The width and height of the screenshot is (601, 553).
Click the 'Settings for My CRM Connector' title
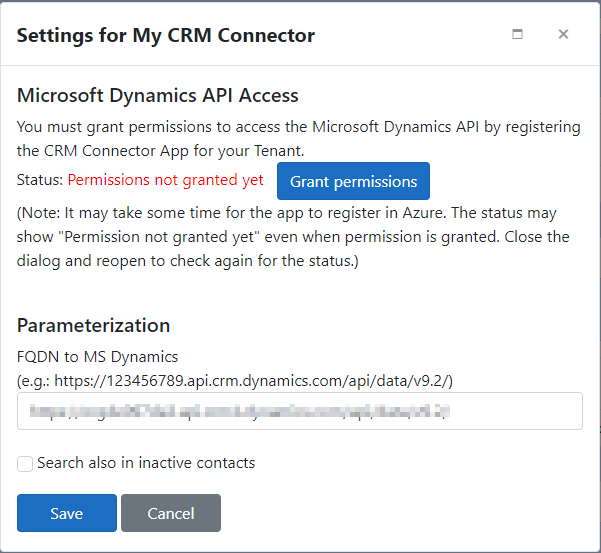click(x=166, y=35)
